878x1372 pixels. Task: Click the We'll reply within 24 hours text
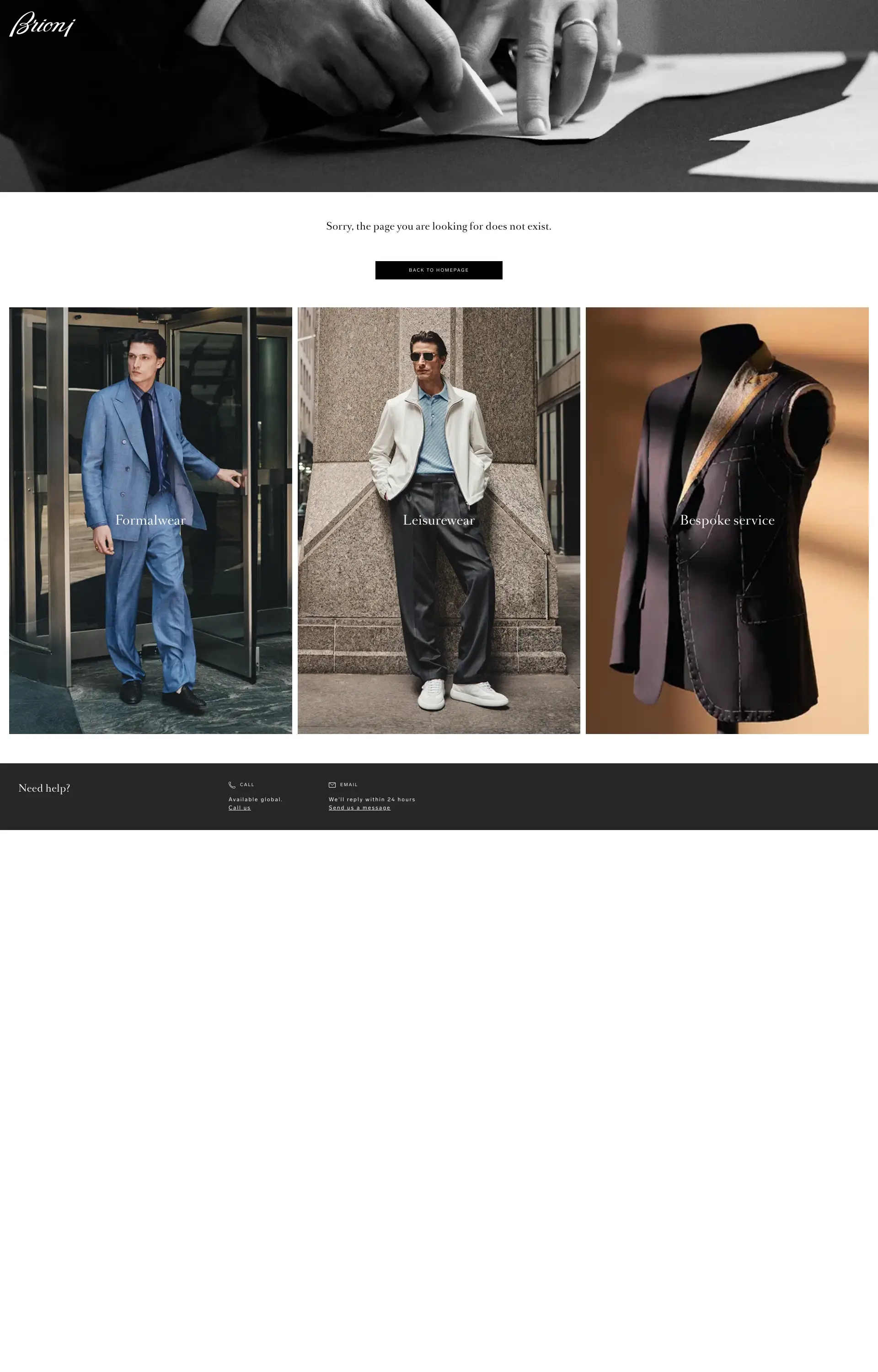pos(372,799)
